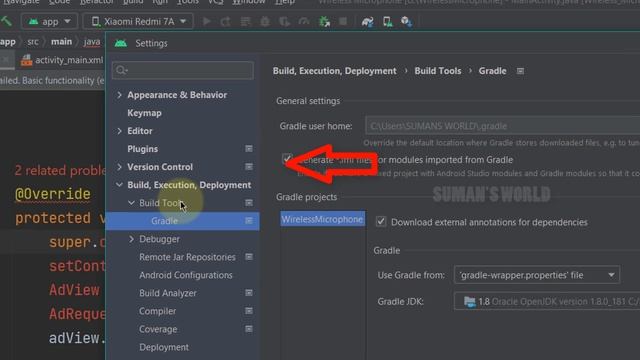Open the Device Manager phone icon
The image size is (640, 360).
pos(387,21)
